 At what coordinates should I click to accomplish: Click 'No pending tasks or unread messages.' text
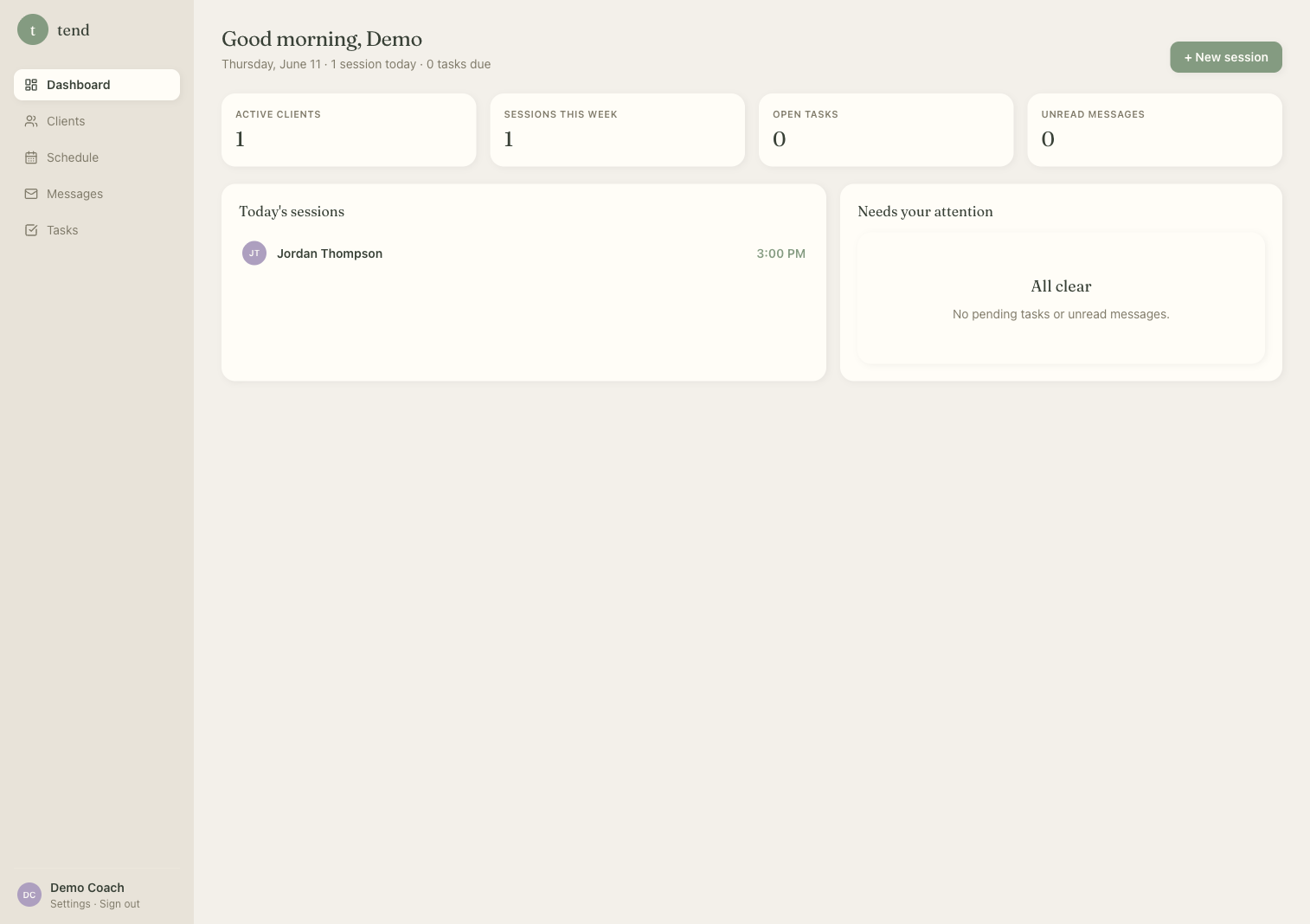[x=1061, y=314]
